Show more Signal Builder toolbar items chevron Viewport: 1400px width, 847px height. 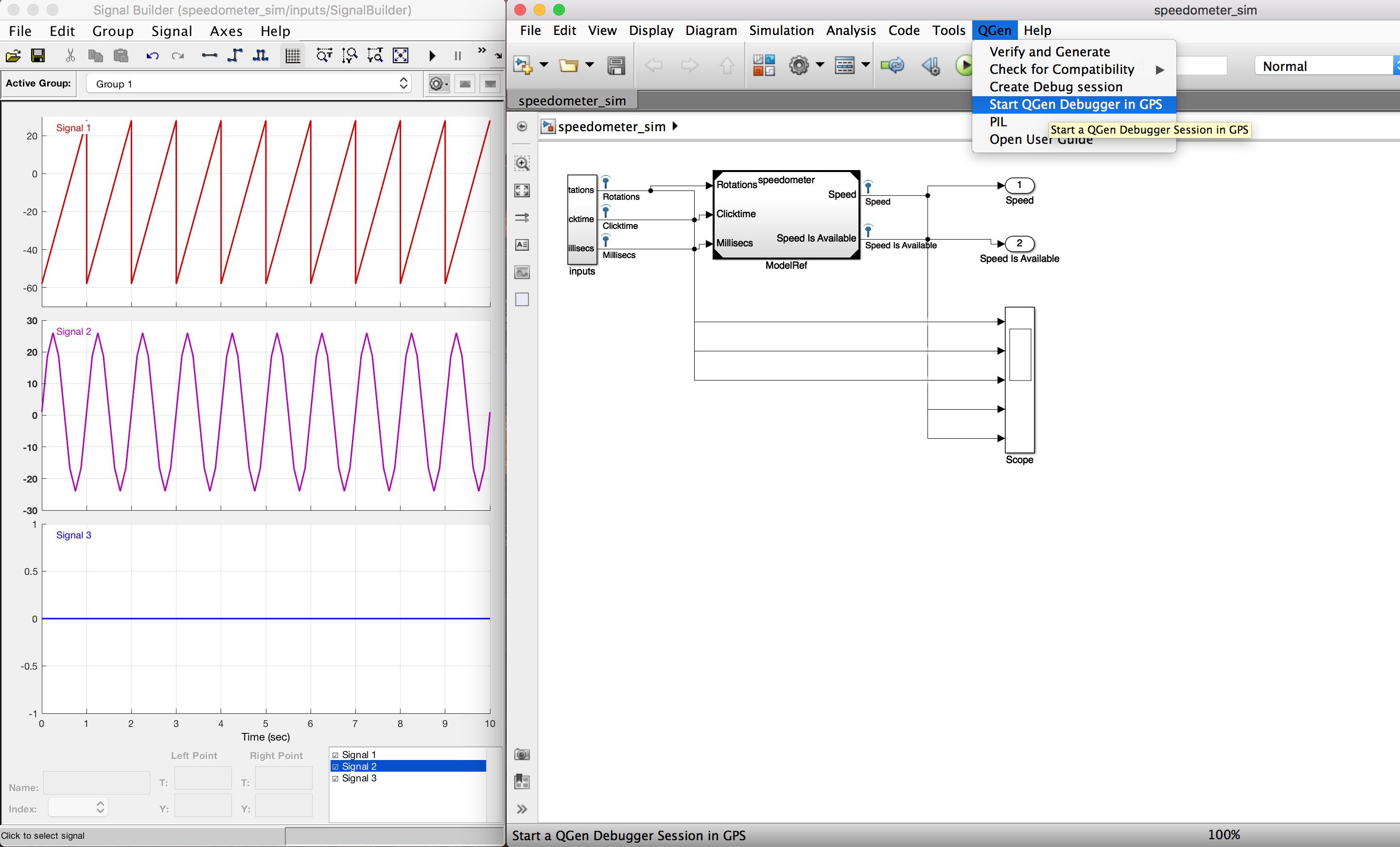[482, 51]
